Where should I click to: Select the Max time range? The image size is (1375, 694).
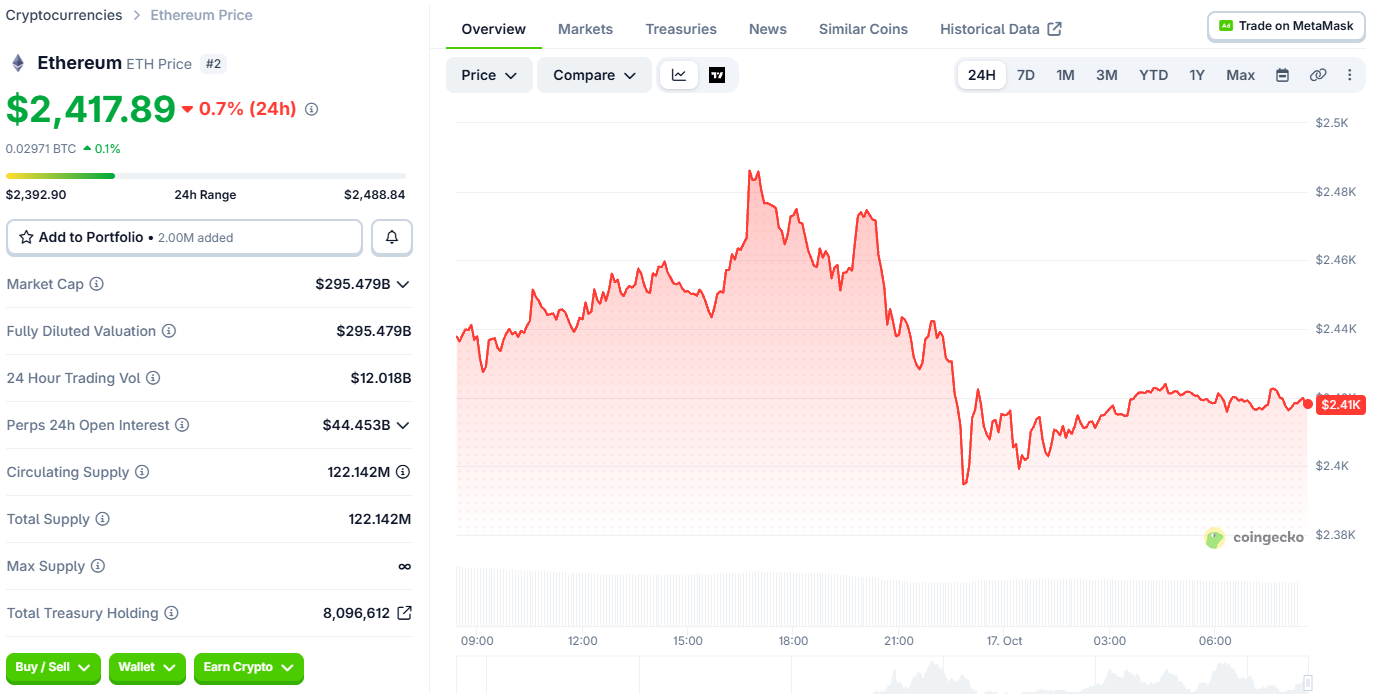(1241, 75)
